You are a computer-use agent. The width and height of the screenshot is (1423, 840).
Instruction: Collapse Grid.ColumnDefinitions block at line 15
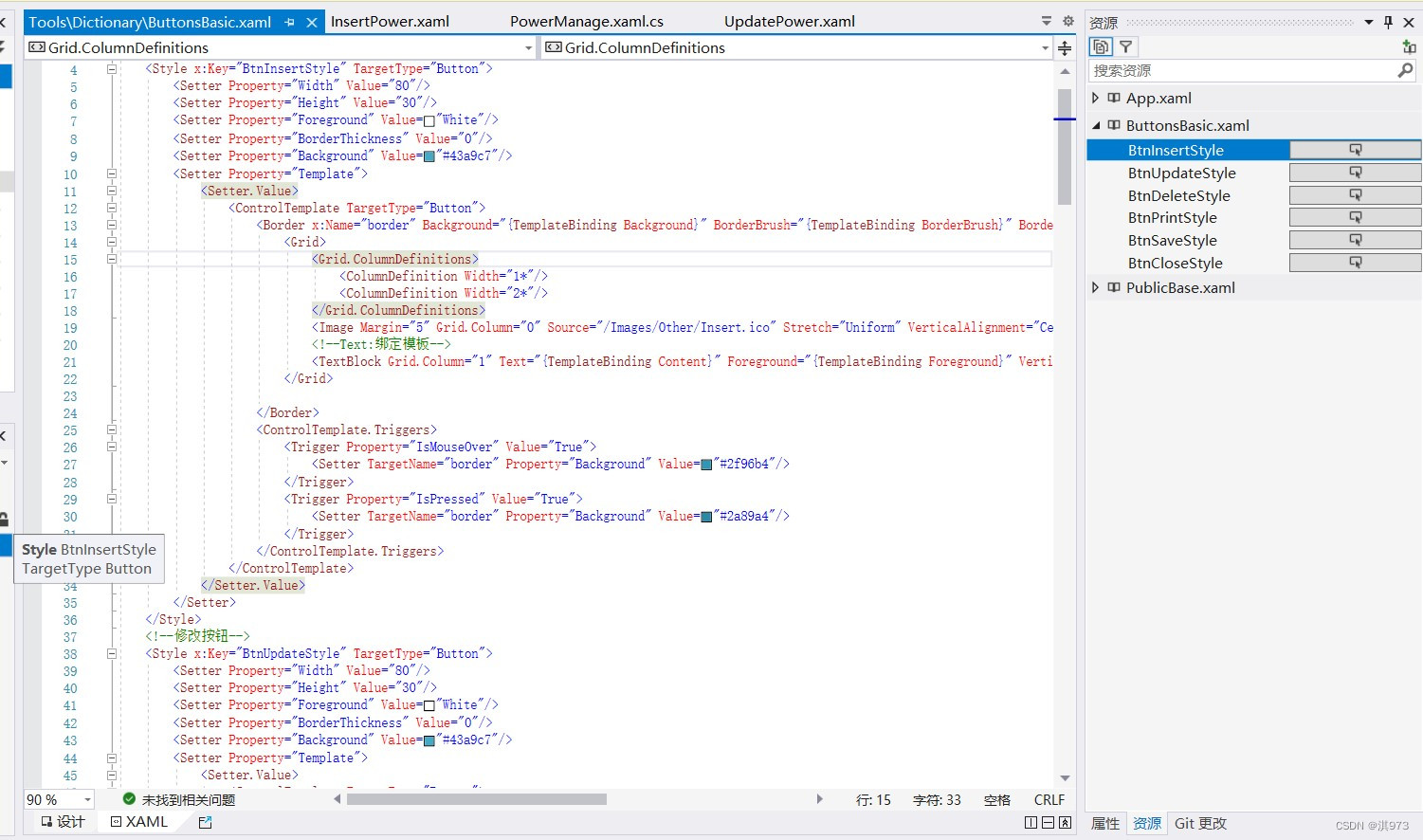111,259
